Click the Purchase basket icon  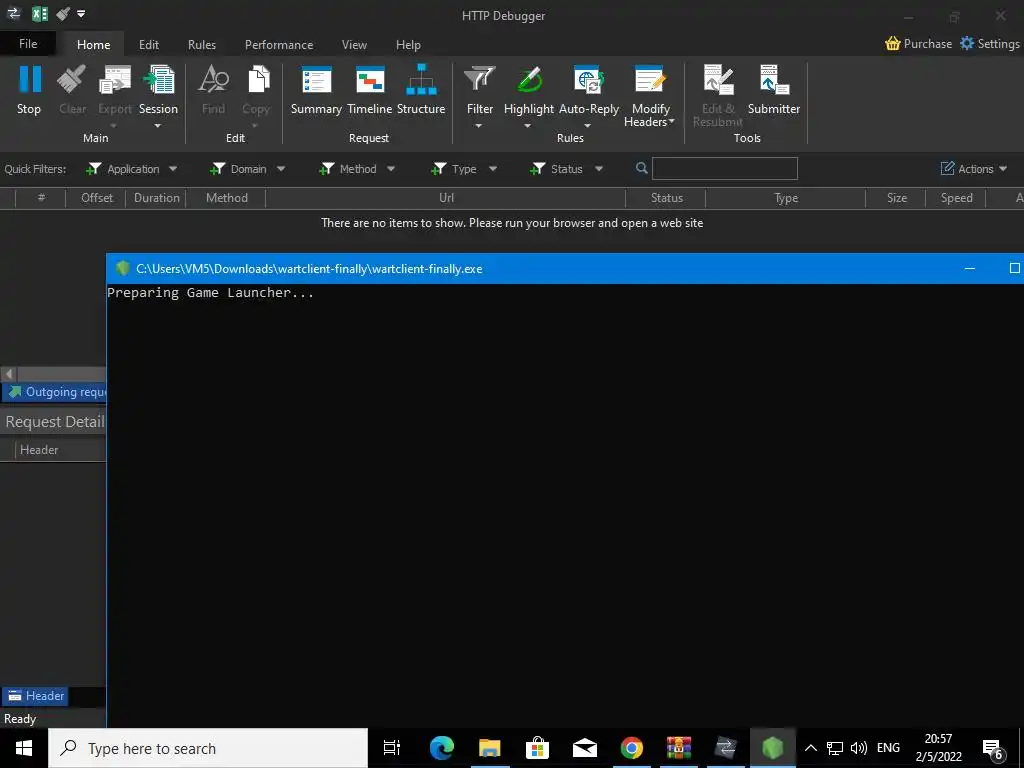893,44
